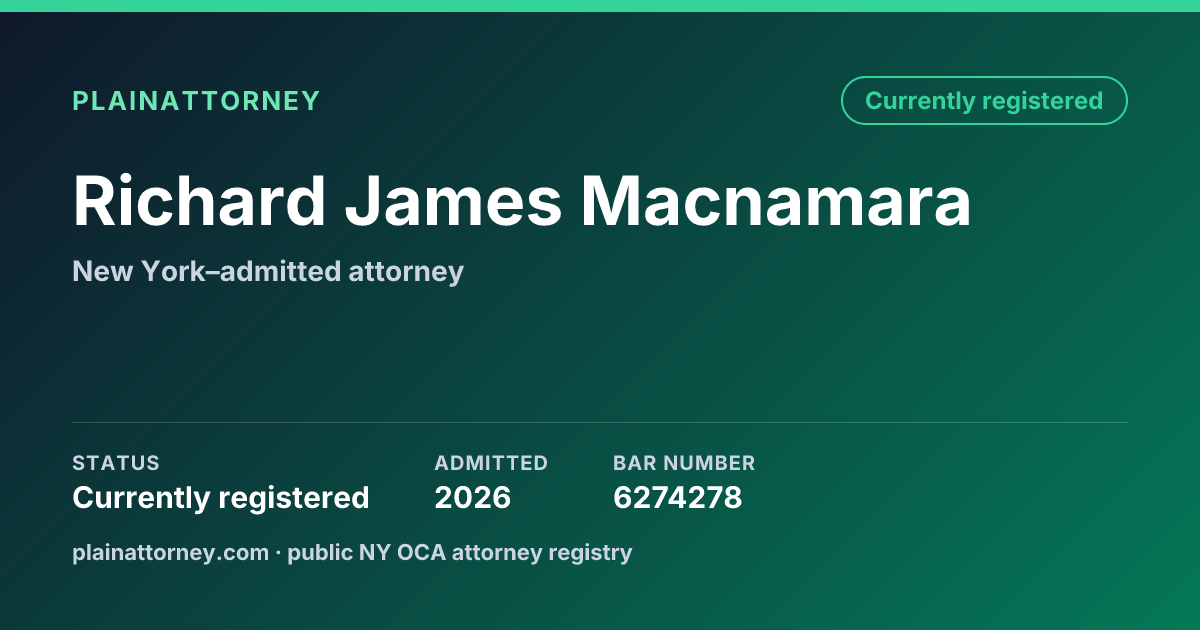Click the STATUS label
This screenshot has height=630, width=1200.
[x=116, y=463]
